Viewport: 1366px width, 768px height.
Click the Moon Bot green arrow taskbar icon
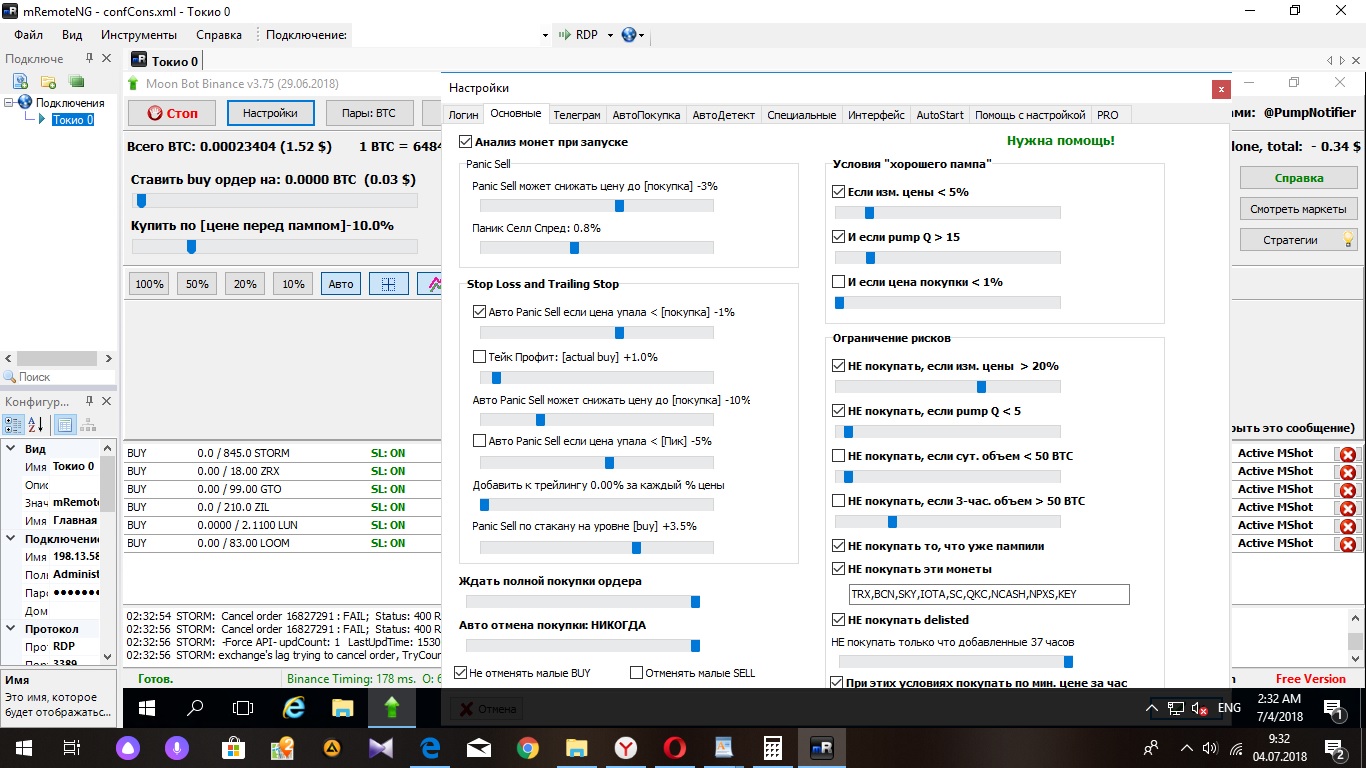[392, 708]
